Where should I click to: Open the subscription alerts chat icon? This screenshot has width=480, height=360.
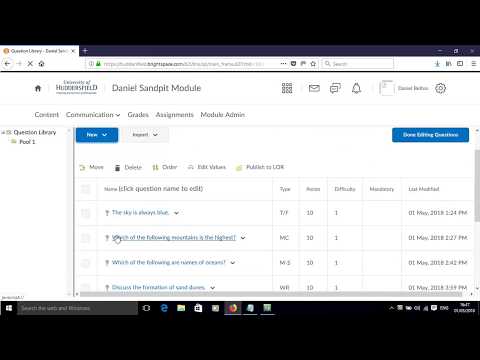tap(335, 88)
